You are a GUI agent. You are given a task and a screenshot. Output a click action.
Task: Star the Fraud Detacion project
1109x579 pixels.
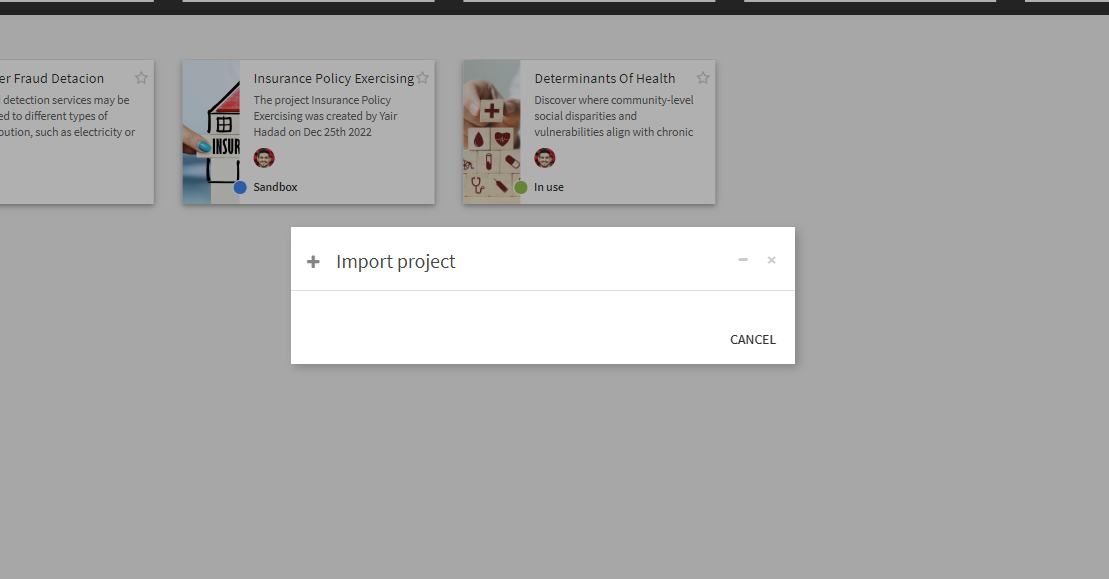(x=141, y=78)
